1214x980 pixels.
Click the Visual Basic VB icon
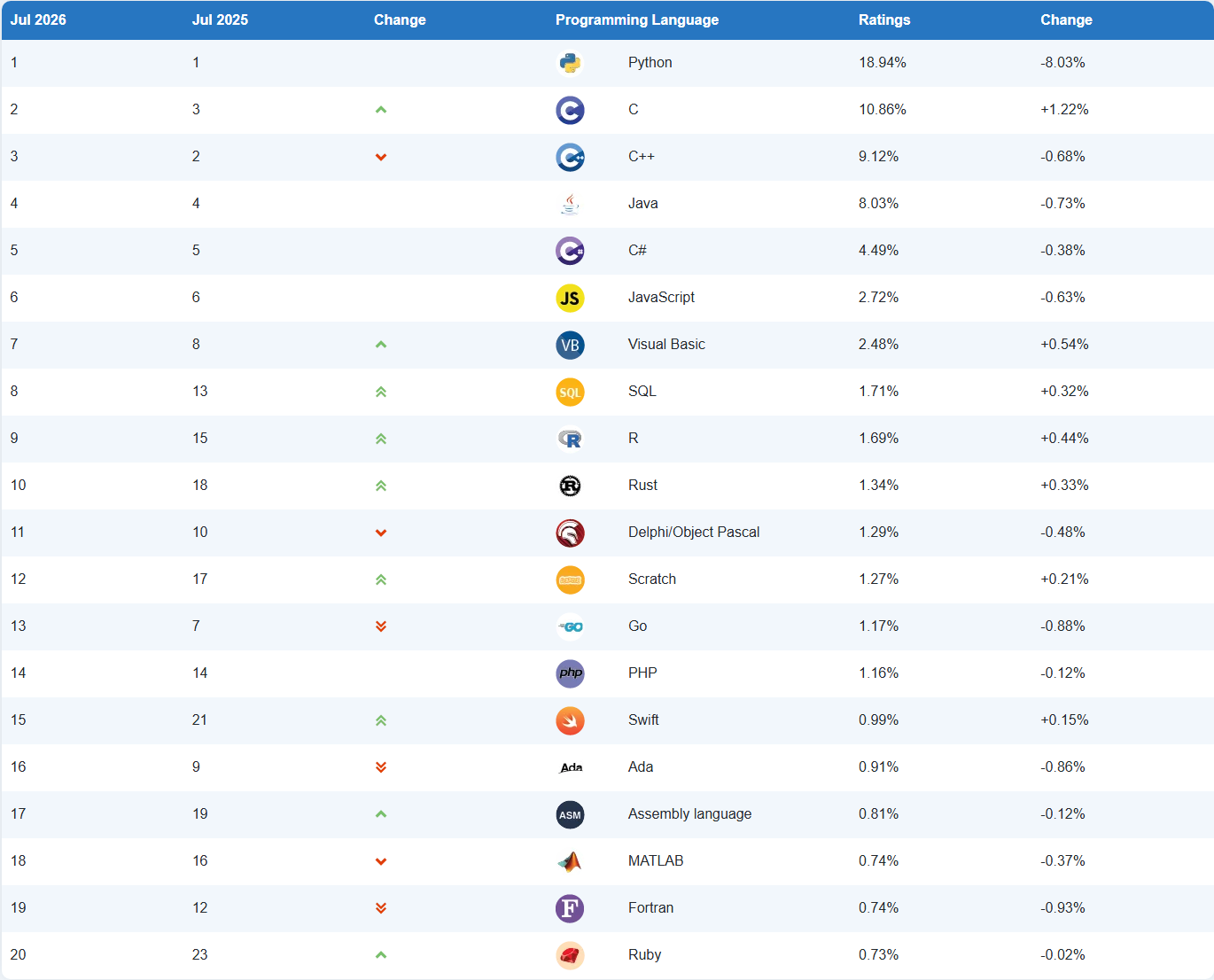pos(570,345)
